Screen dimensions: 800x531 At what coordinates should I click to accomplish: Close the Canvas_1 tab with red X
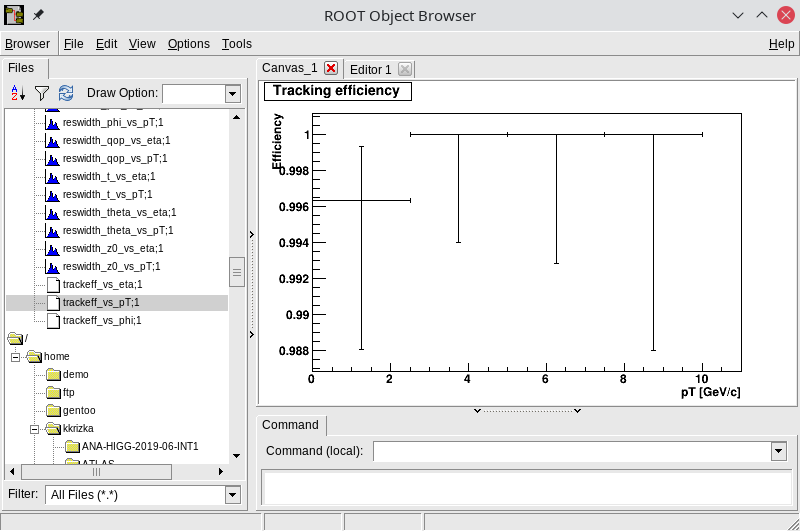coord(331,68)
